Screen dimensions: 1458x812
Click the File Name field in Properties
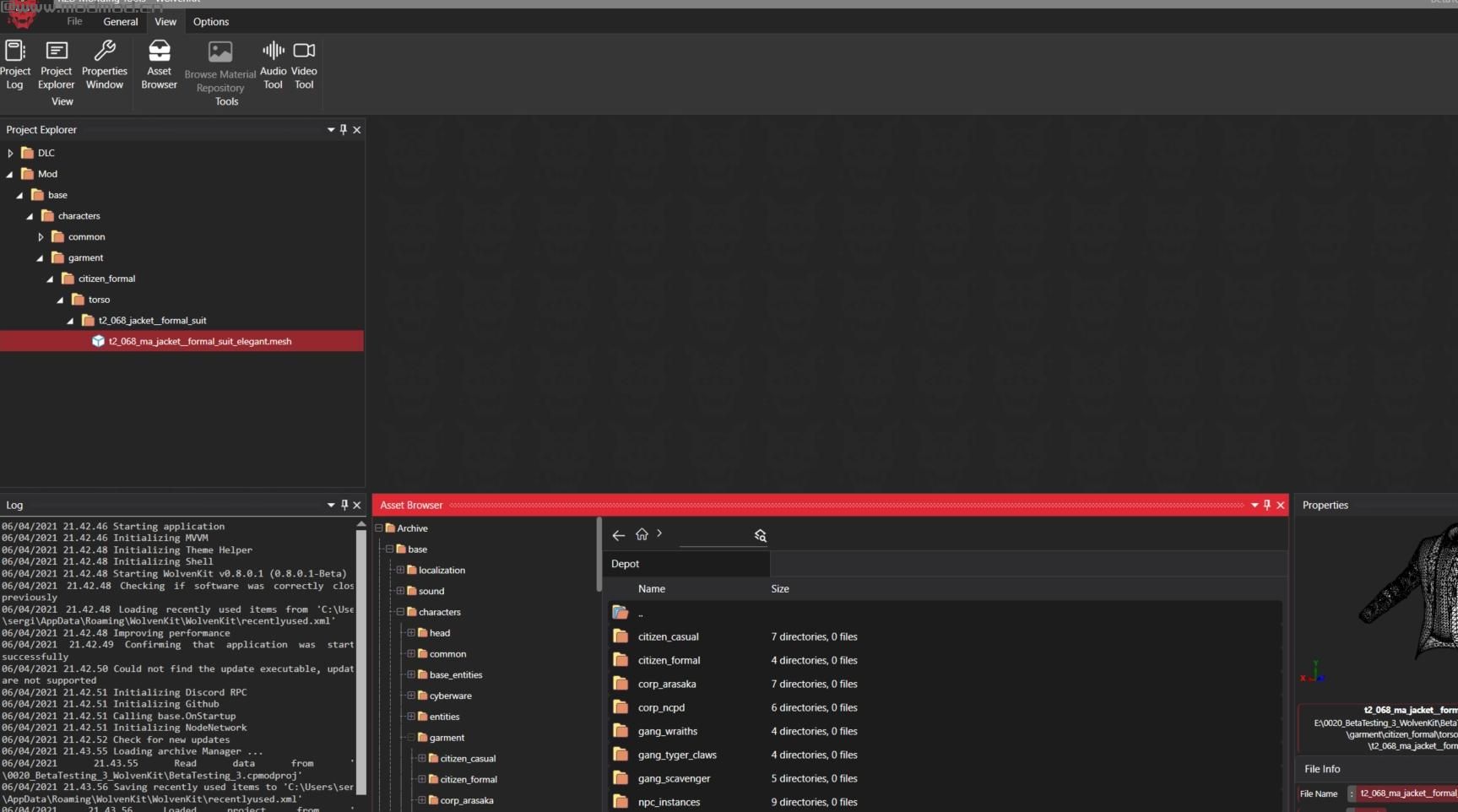1407,793
